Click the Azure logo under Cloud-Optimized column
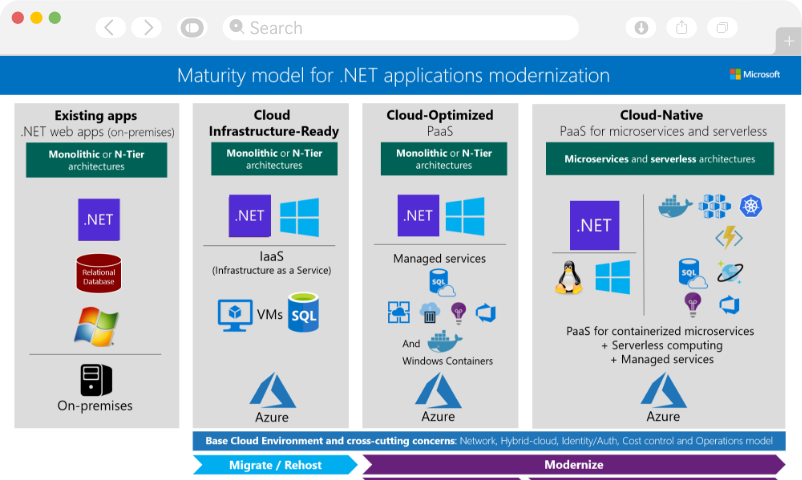The image size is (802, 480). (437, 397)
